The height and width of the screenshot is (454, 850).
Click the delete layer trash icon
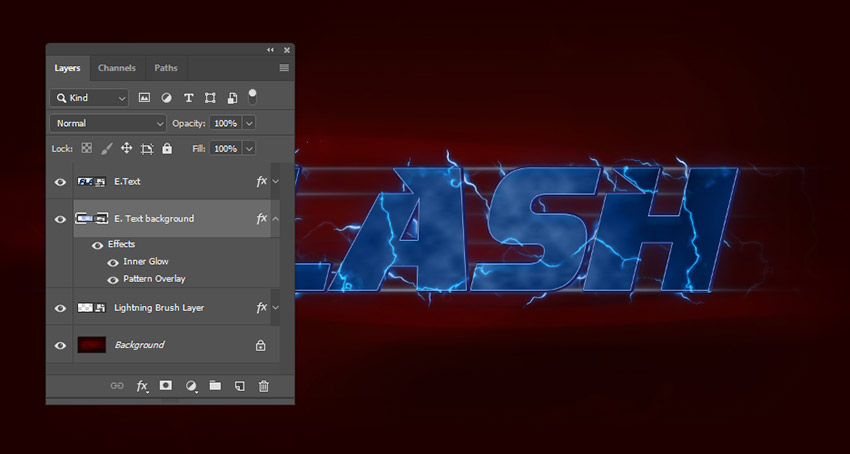tap(264, 385)
